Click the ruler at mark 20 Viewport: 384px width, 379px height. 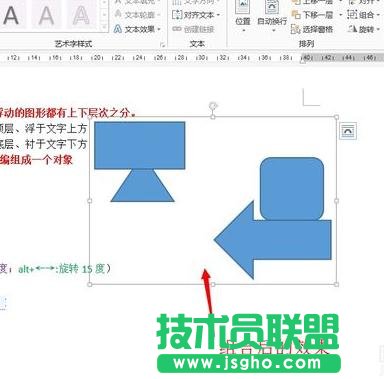point(97,58)
